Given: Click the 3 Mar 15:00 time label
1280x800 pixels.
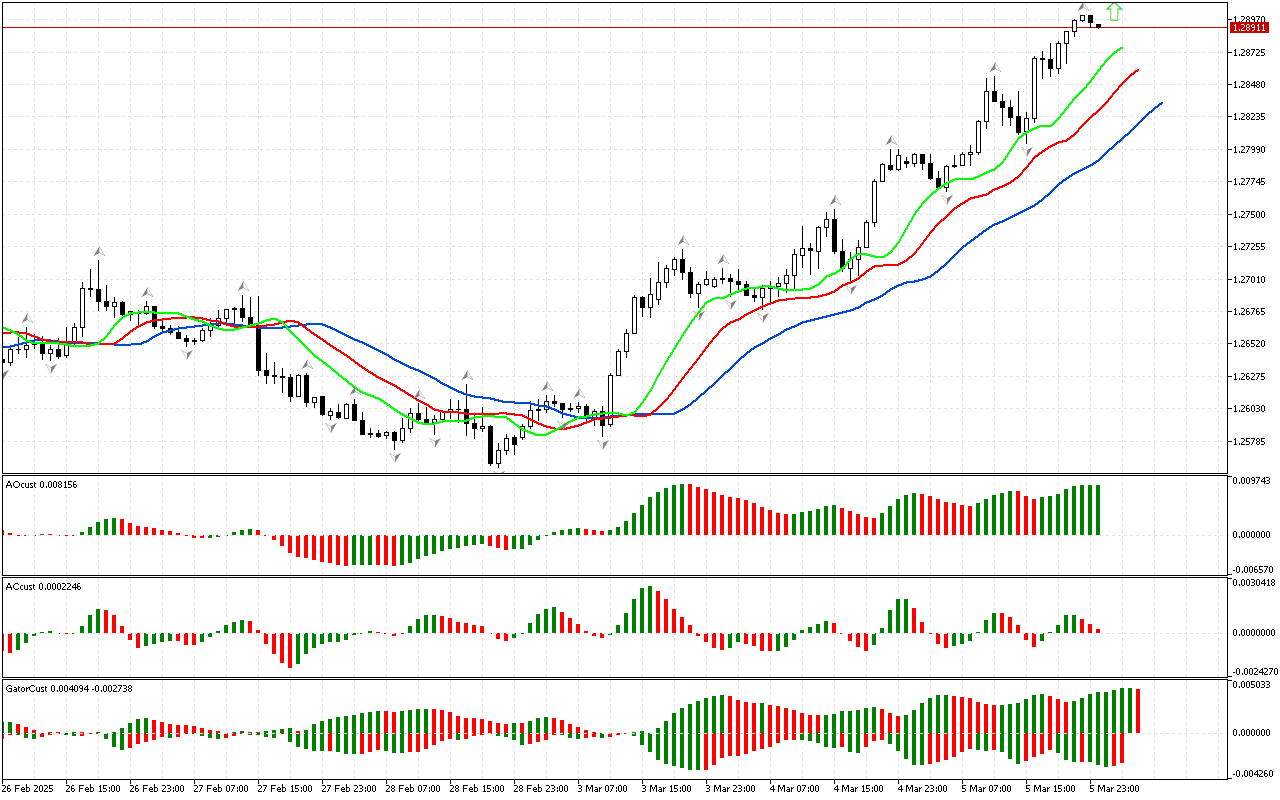Looking at the screenshot, I should pyautogui.click(x=668, y=789).
